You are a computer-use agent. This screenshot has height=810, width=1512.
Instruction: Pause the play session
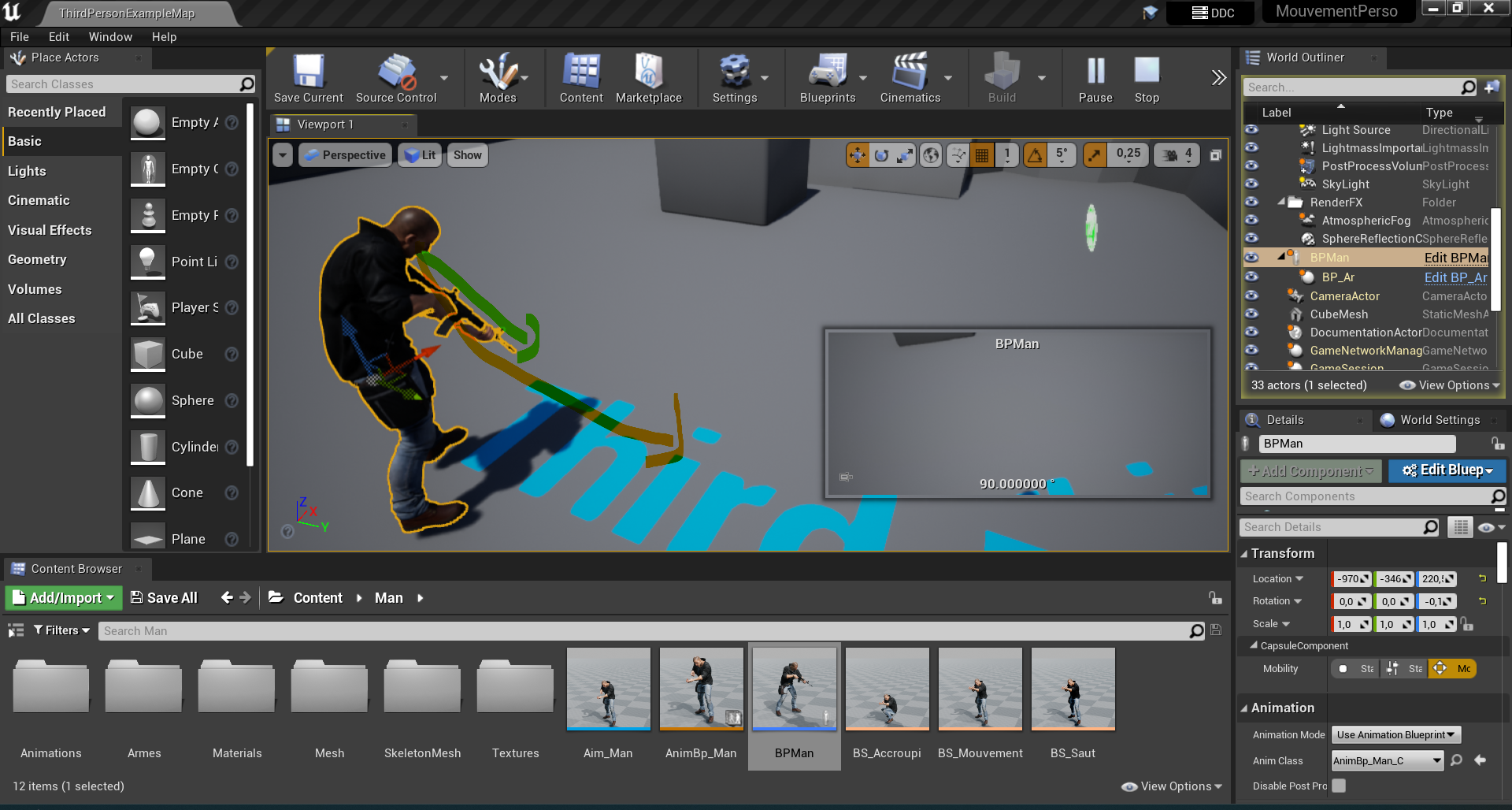click(x=1095, y=78)
